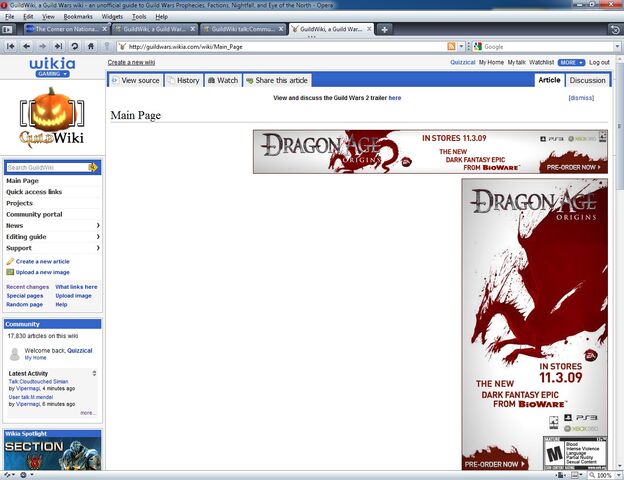This screenshot has height=480, width=624.
Task: Toggle the Opera panel sidebar button
Action: [x=8, y=29]
